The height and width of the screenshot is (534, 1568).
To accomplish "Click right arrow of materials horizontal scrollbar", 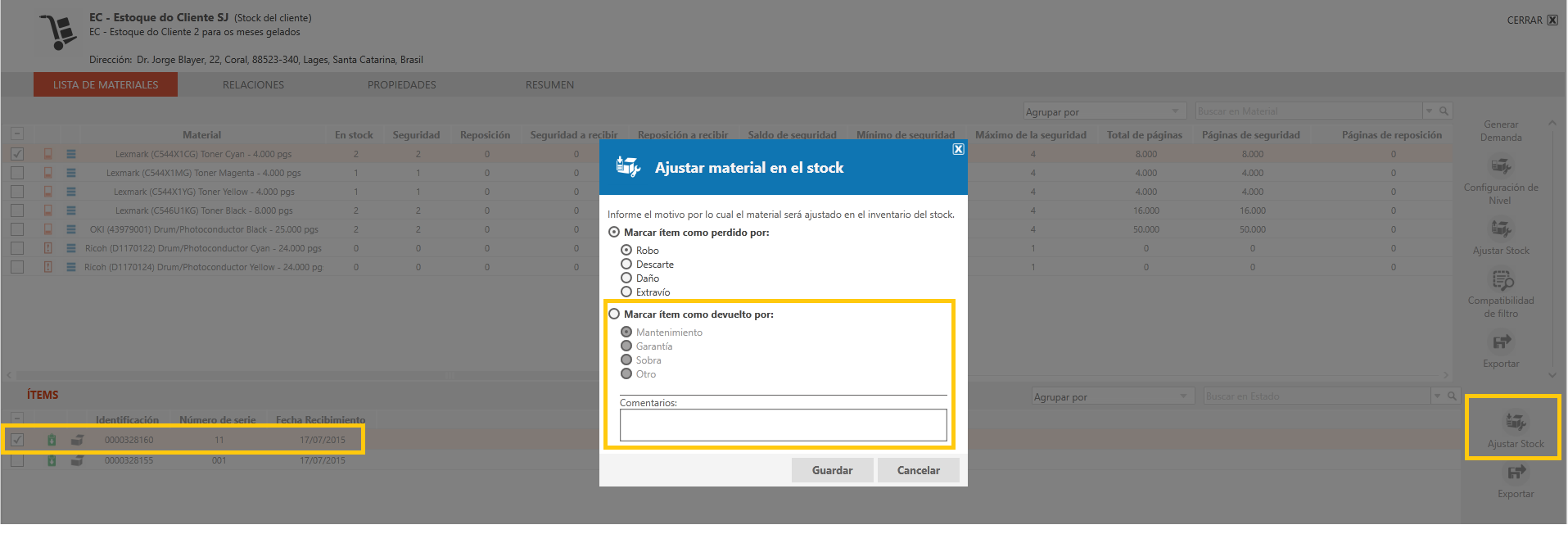I will [1446, 375].
